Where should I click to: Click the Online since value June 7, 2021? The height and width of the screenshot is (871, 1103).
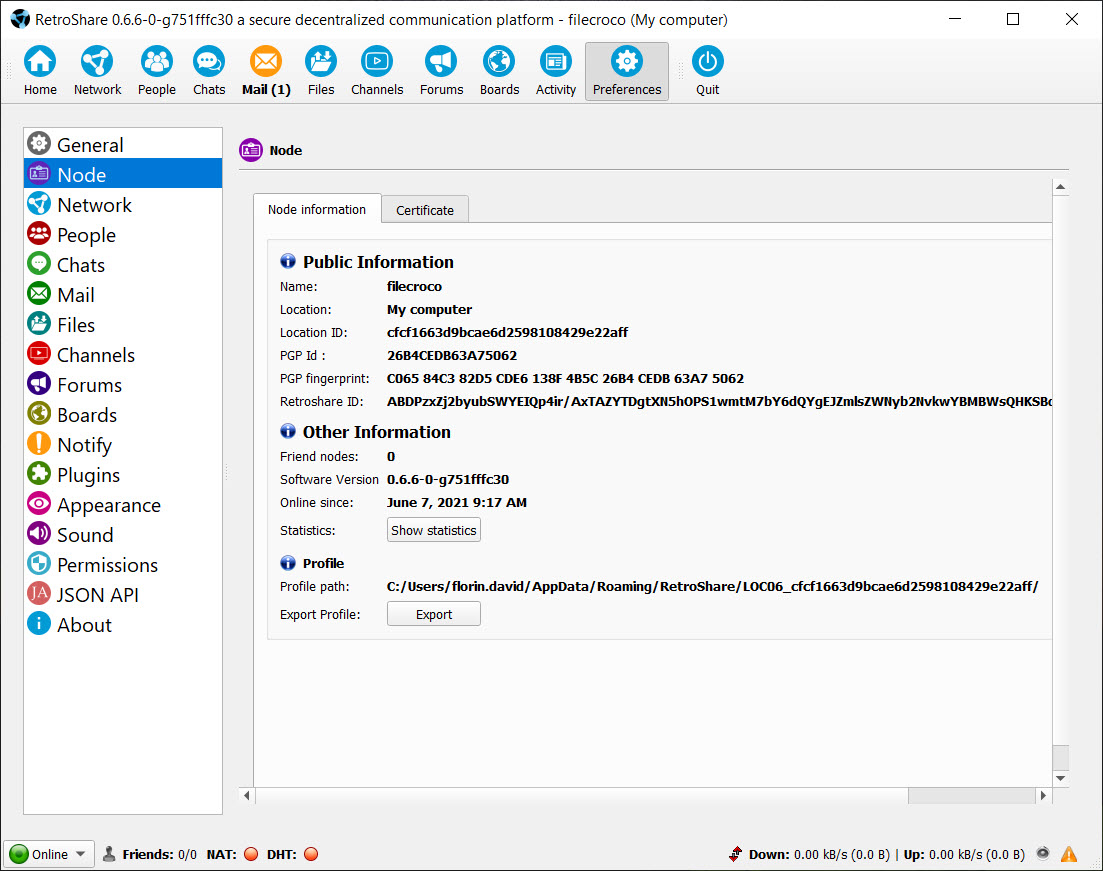(x=457, y=502)
